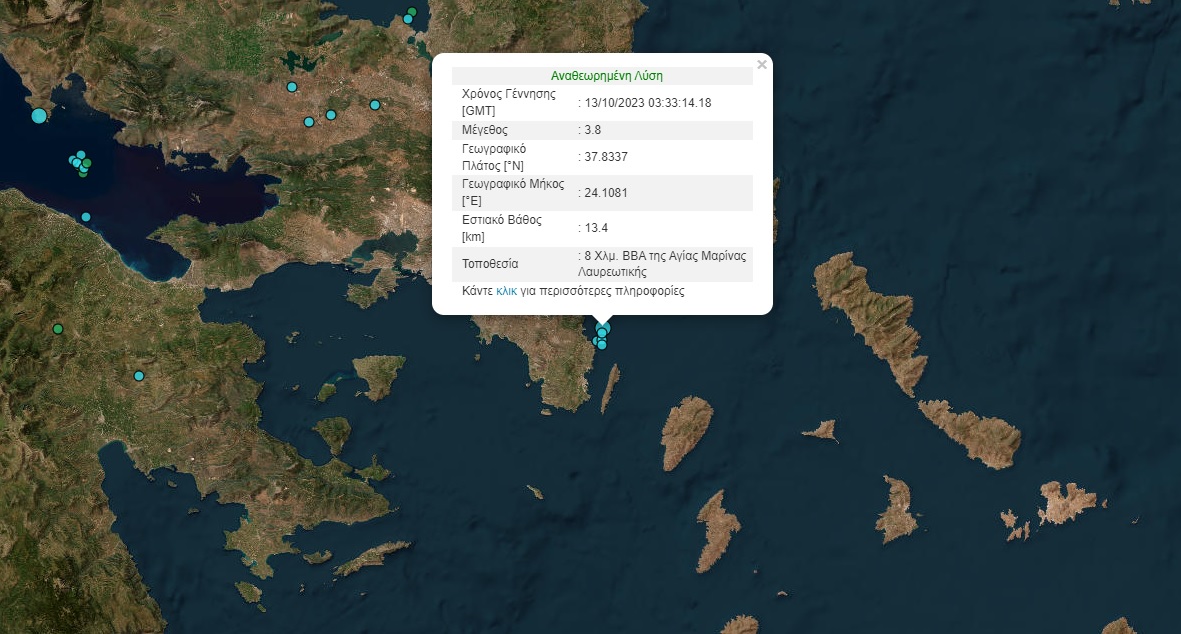
Task: Click the 'Χρόνος Γέννησης [GMT]' label
Action: click(x=508, y=102)
